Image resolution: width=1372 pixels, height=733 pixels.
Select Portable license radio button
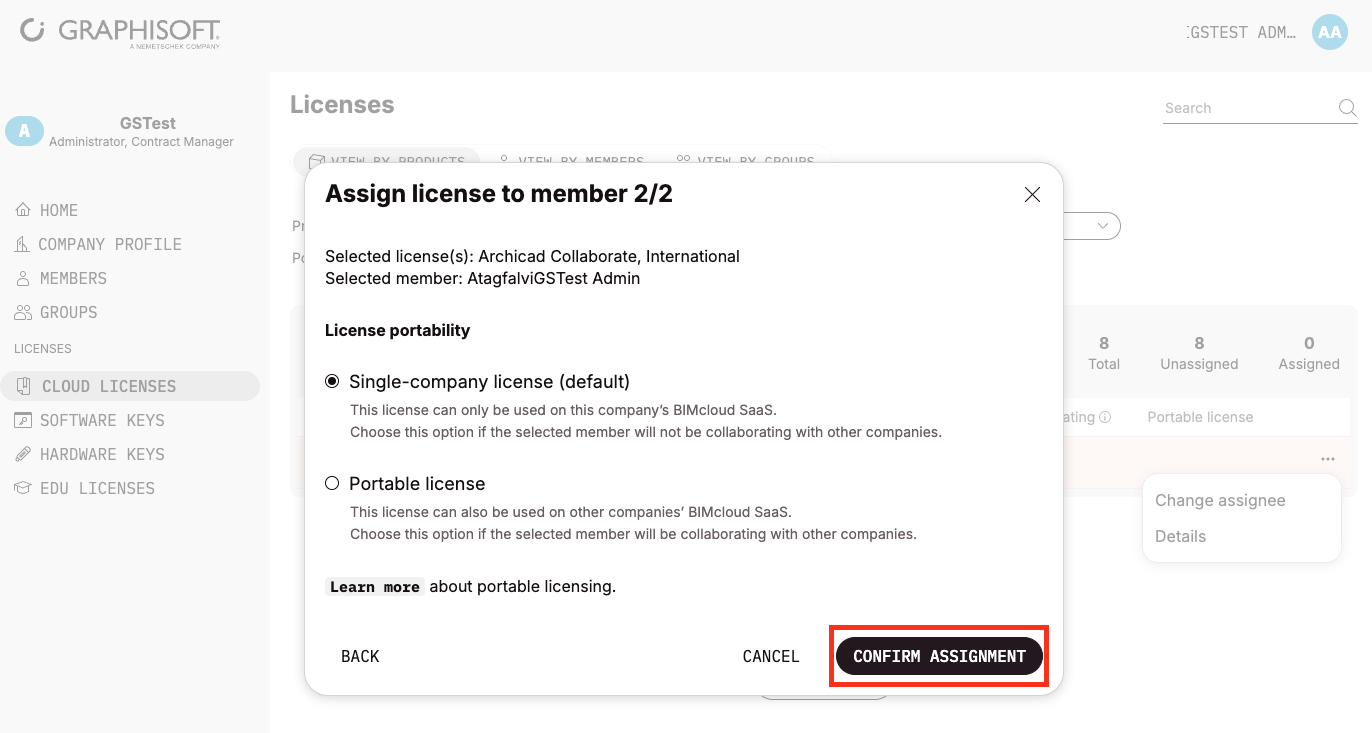[332, 484]
